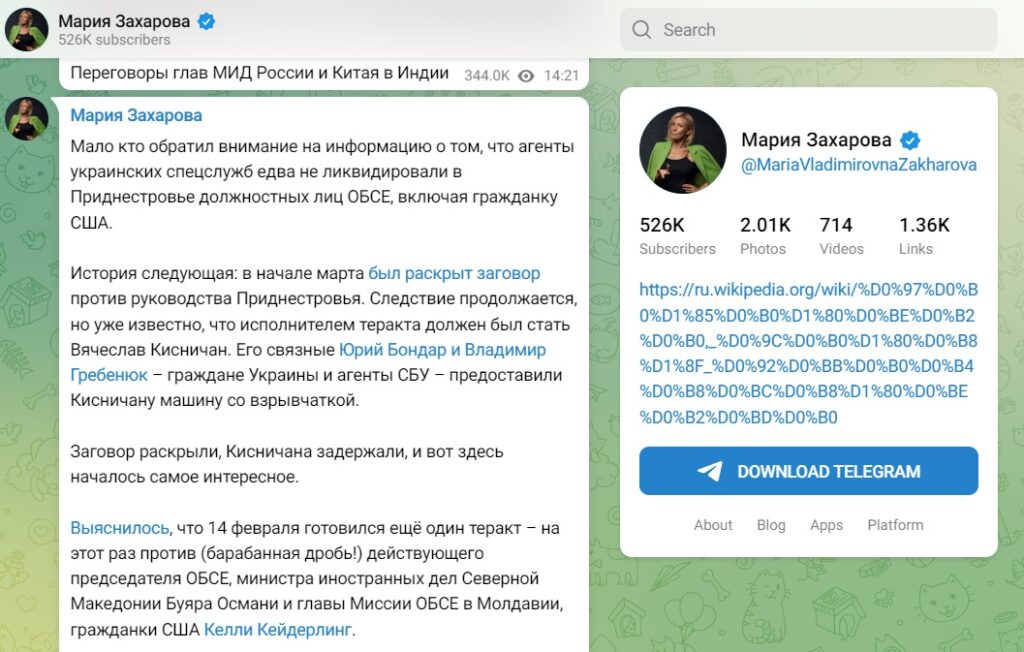Image resolution: width=1024 pixels, height=652 pixels.
Task: Follow the "был раскрыт заговор" link
Action: point(454,273)
